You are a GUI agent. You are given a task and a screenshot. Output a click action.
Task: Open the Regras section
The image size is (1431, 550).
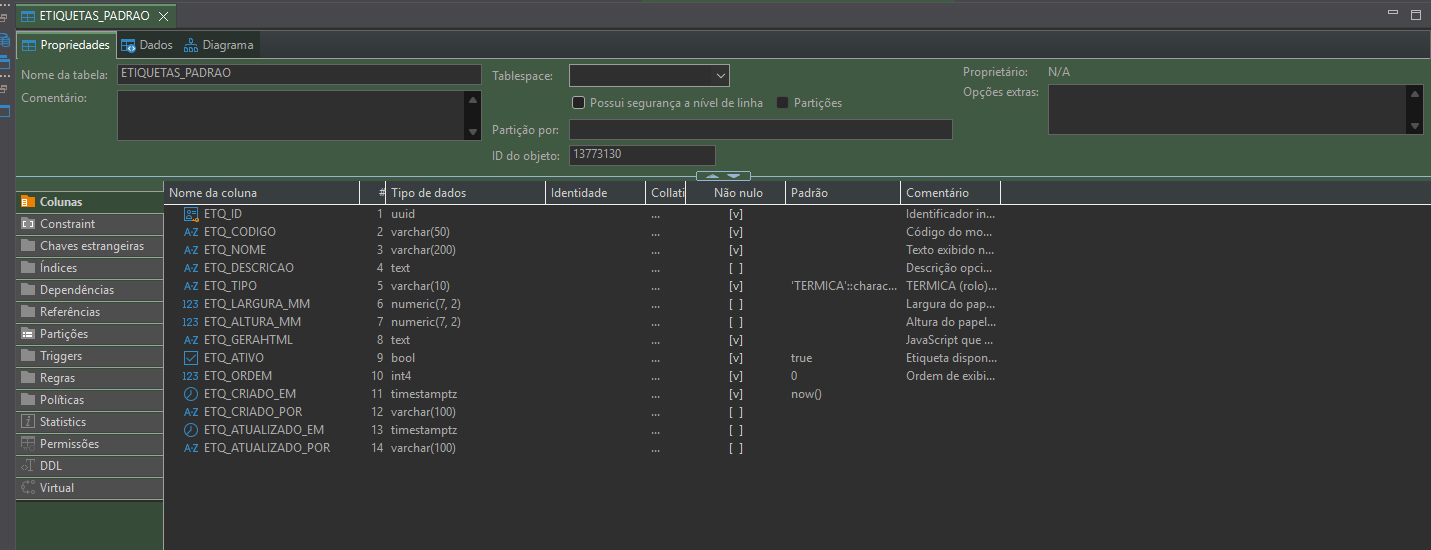click(x=90, y=378)
